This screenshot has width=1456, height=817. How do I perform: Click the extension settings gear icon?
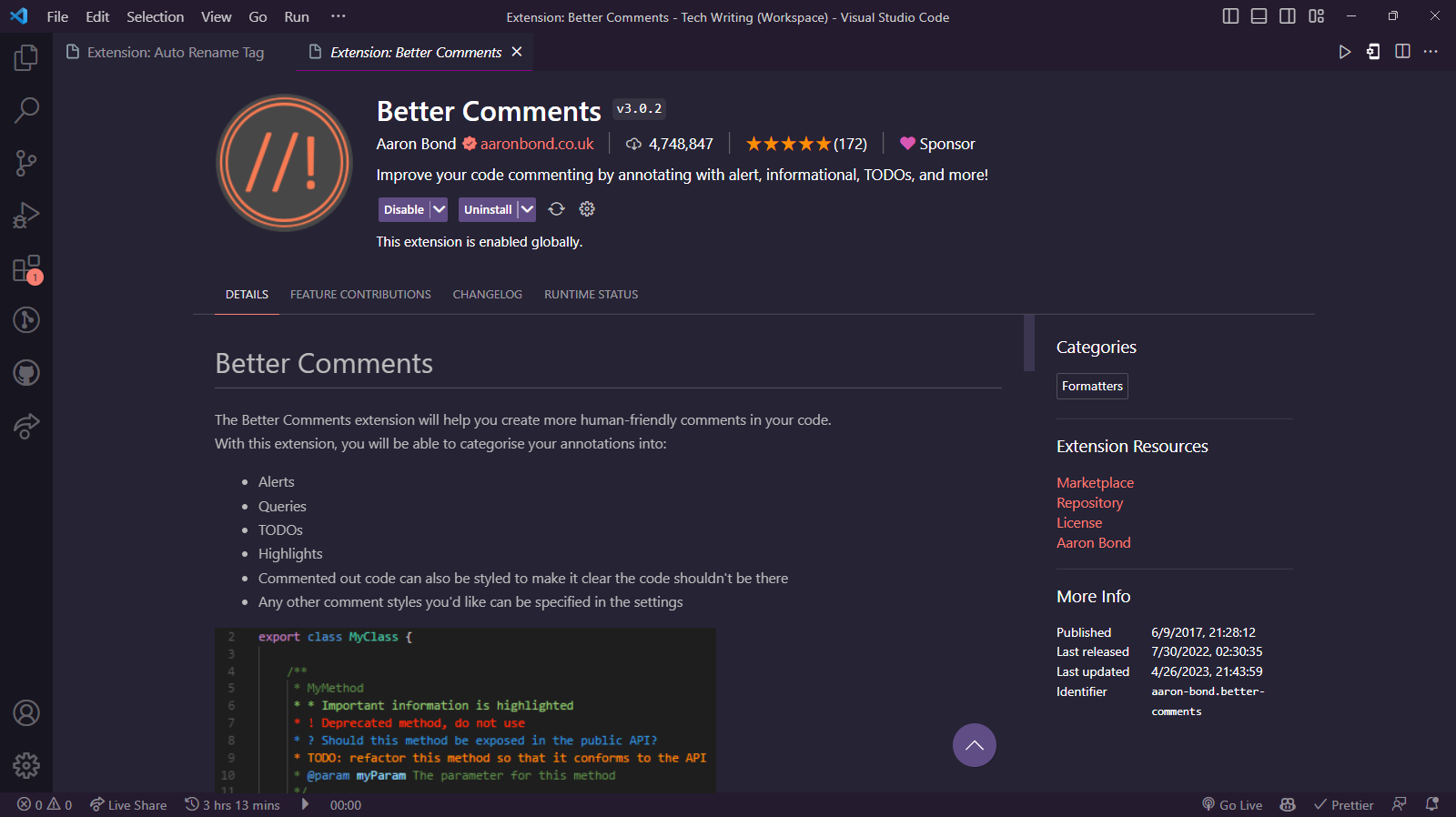[587, 209]
